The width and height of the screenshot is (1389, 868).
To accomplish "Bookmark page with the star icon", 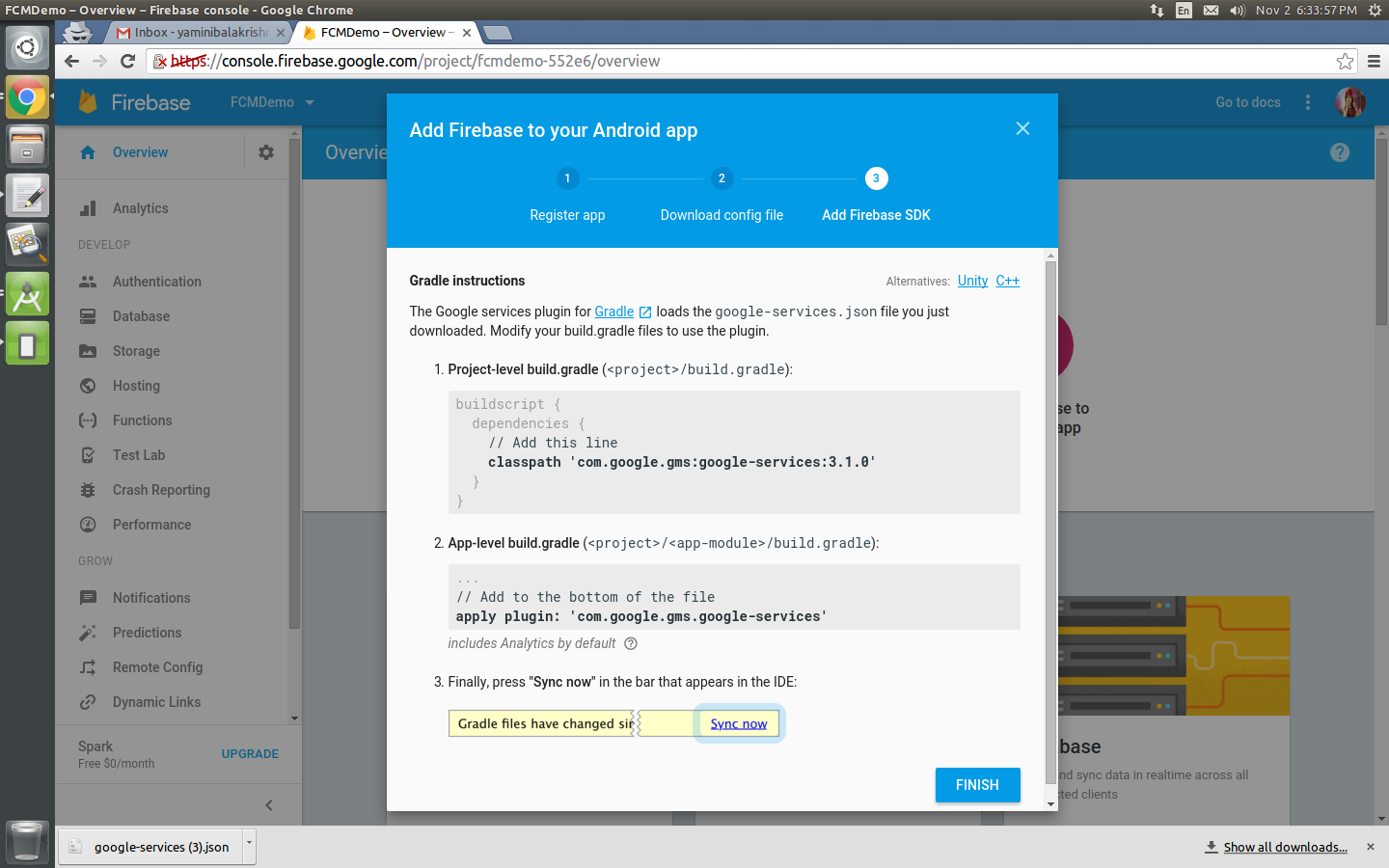I will tap(1345, 62).
